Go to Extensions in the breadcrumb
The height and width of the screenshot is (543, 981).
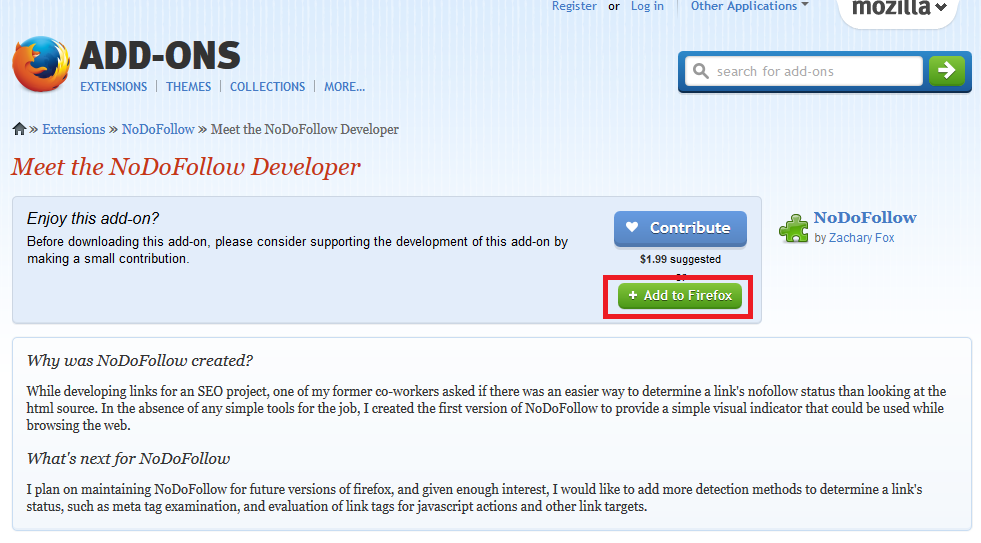[x=74, y=129]
